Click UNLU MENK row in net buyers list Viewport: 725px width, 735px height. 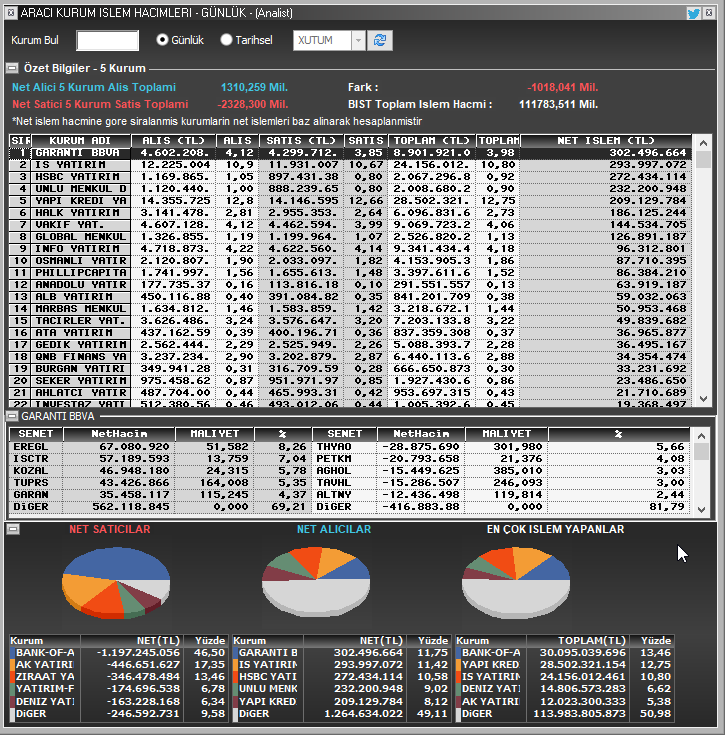341,689
